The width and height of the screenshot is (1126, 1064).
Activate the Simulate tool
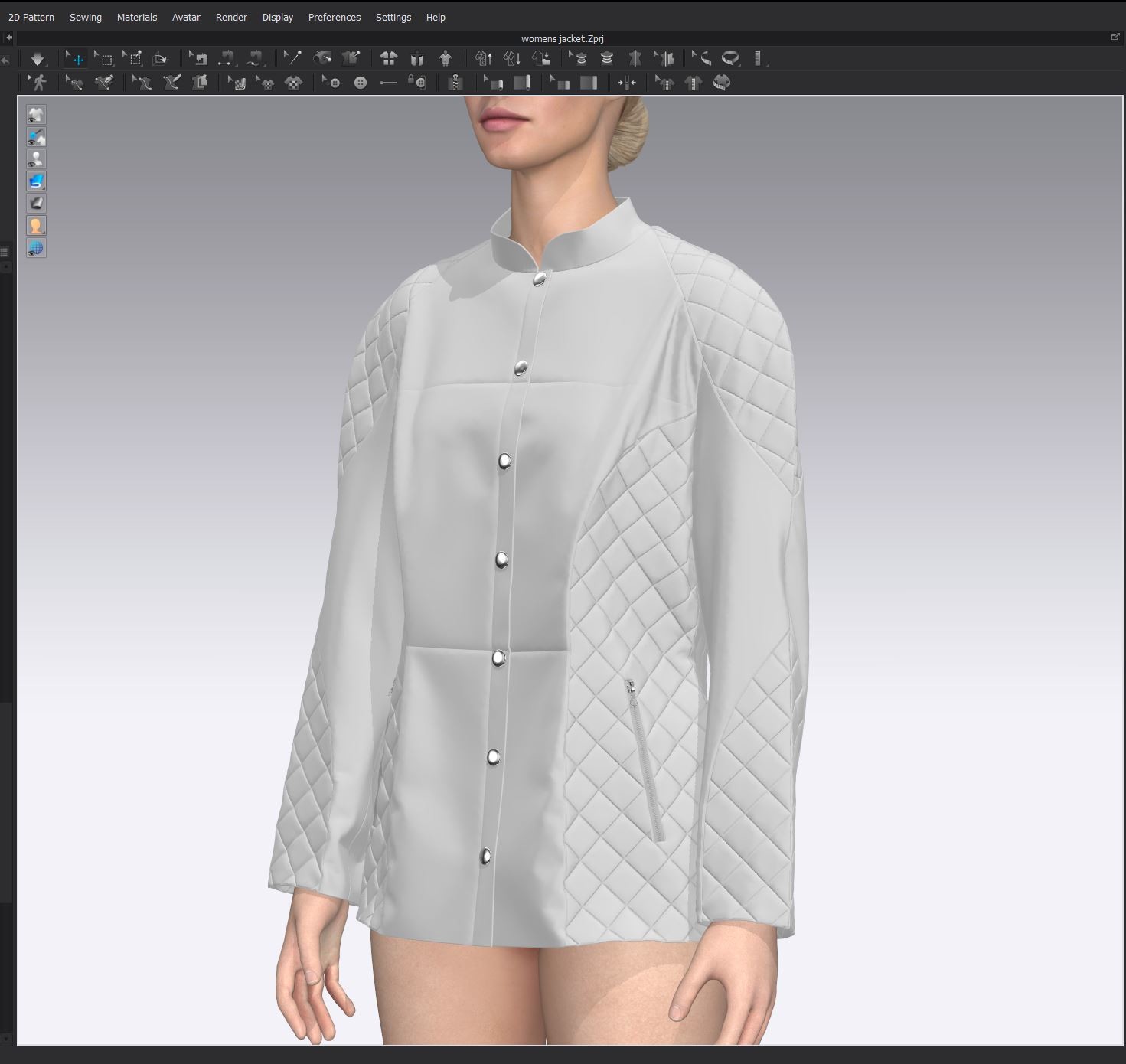point(37,57)
